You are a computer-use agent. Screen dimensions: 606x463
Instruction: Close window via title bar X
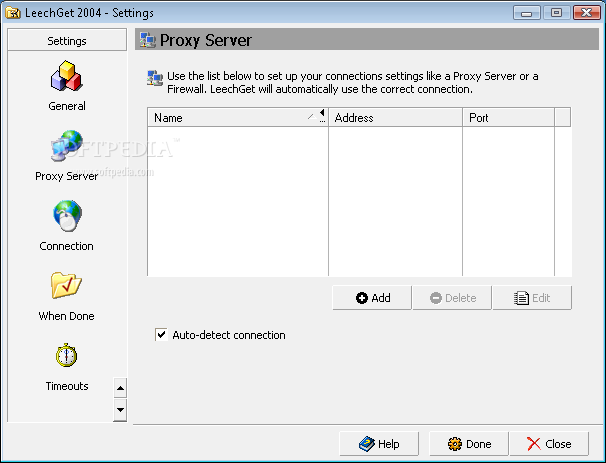[587, 13]
